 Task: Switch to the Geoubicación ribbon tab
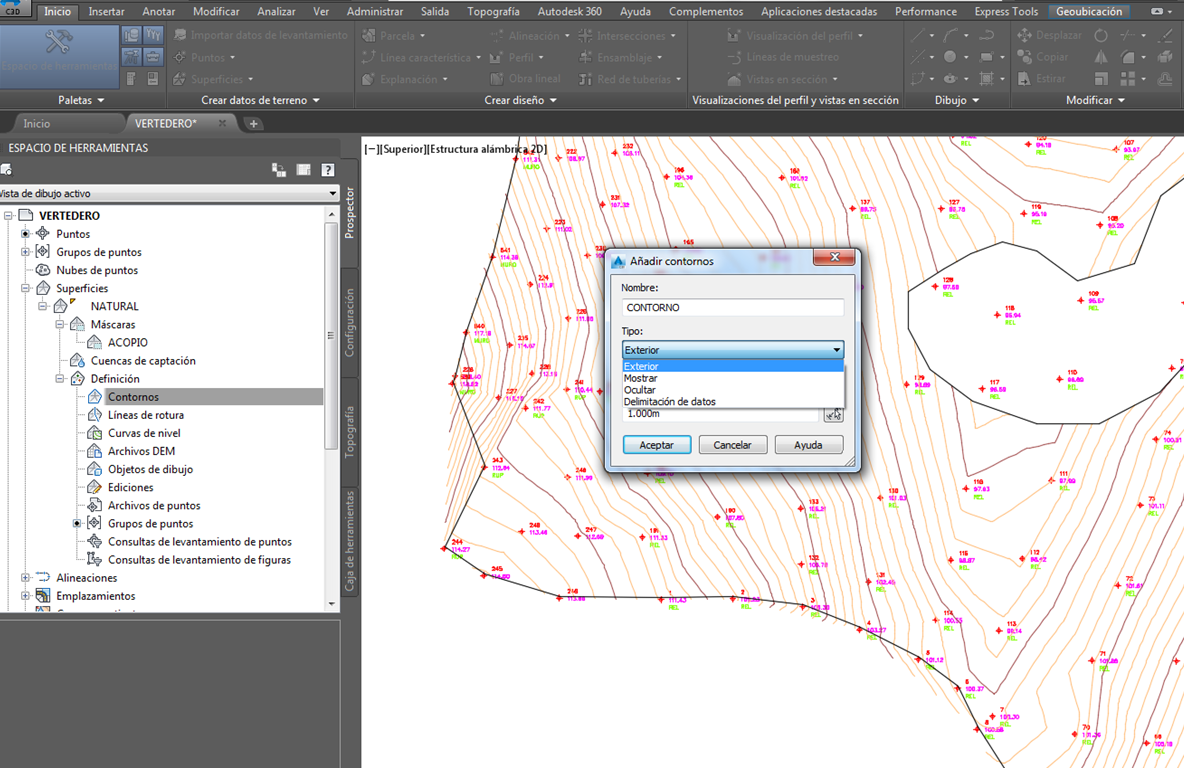pyautogui.click(x=1089, y=11)
